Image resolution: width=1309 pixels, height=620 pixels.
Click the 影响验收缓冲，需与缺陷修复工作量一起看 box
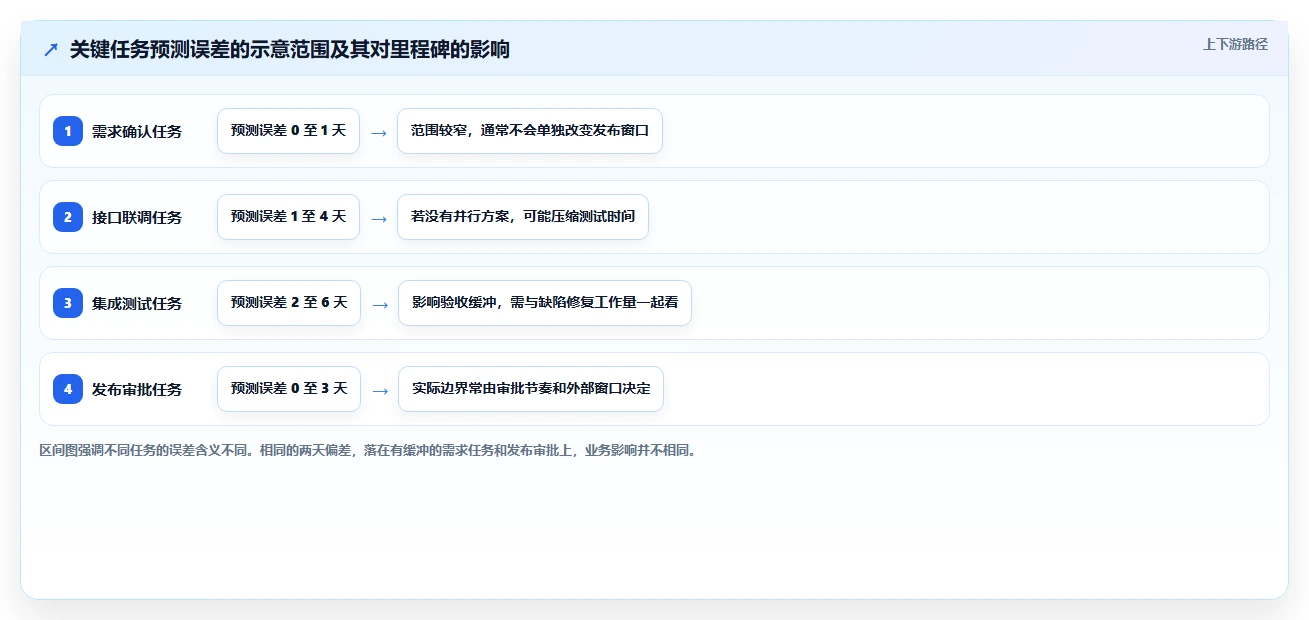pyautogui.click(x=545, y=303)
